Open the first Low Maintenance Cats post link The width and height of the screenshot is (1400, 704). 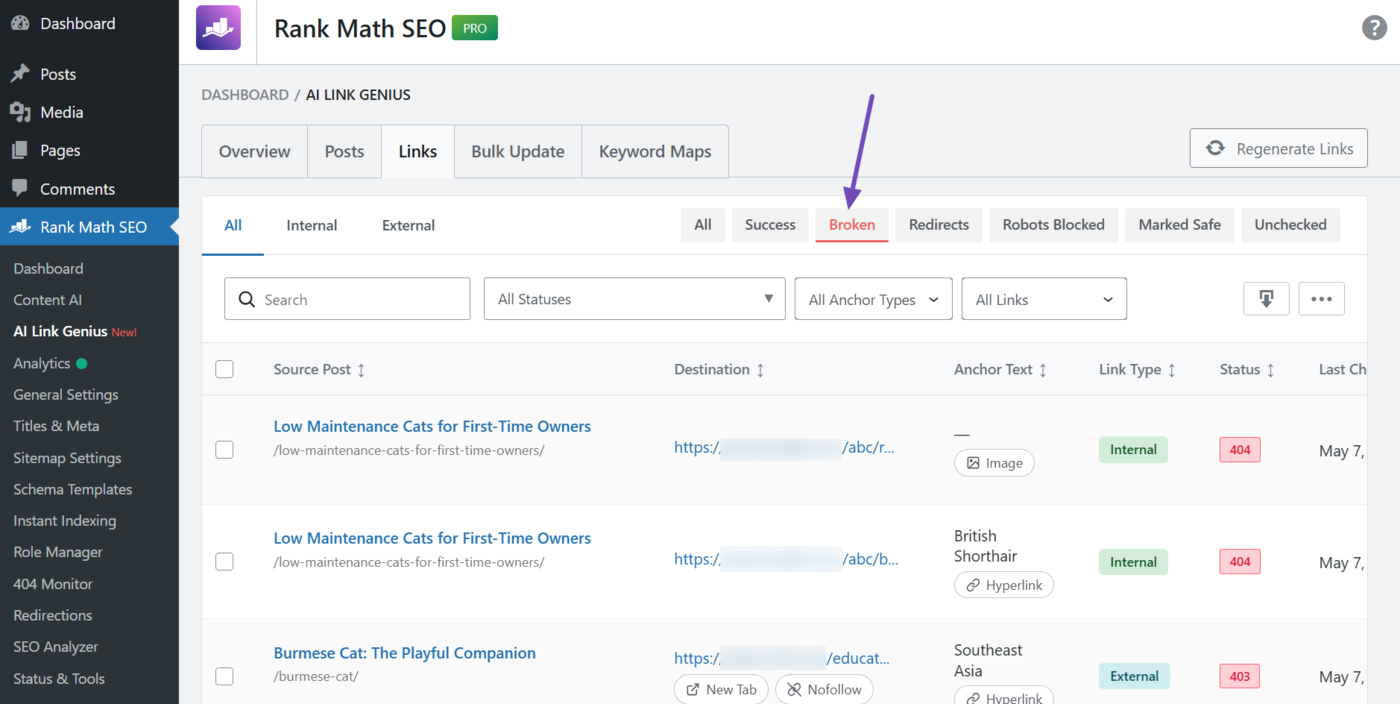pos(432,426)
